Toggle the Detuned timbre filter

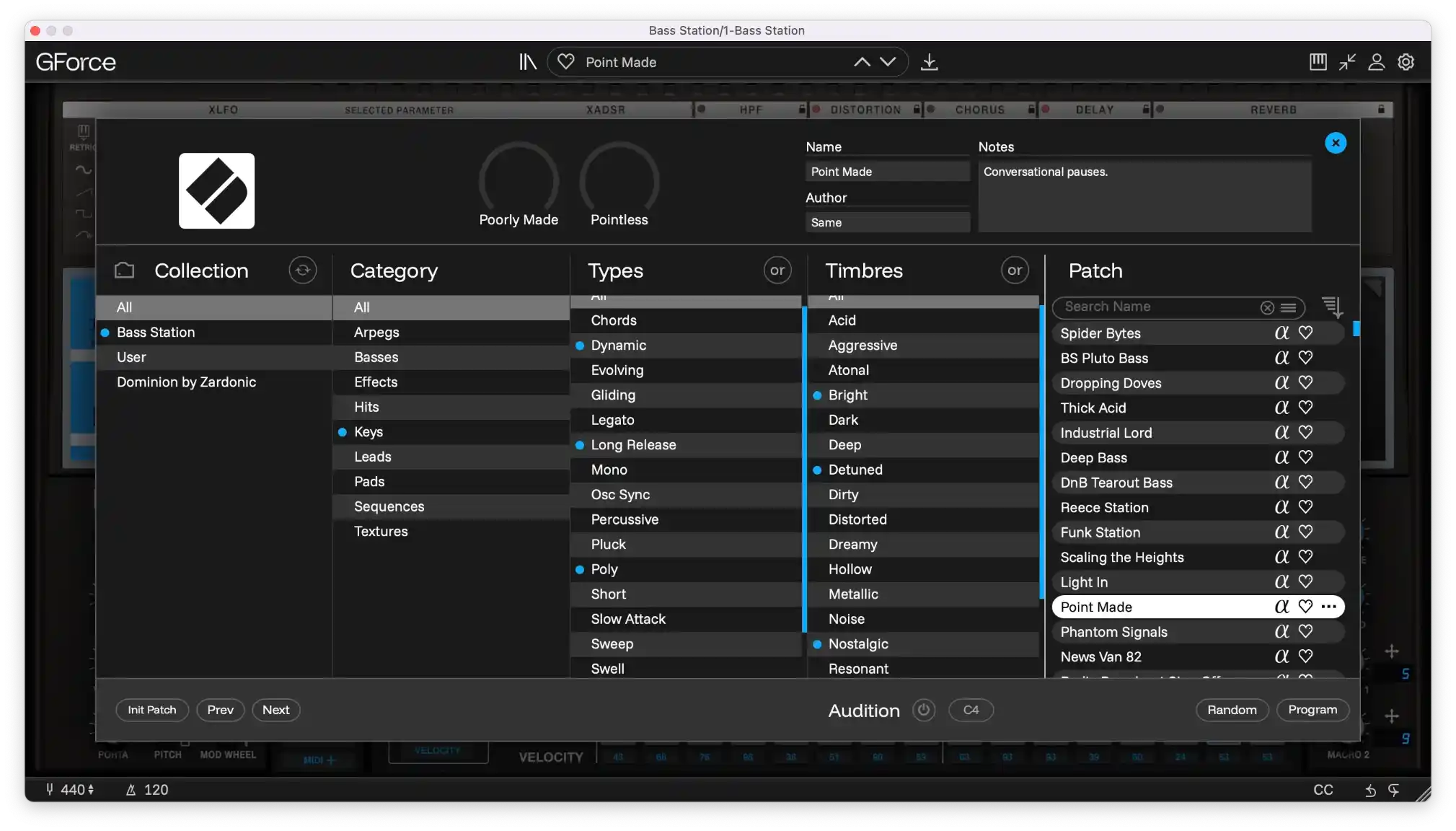tap(923, 470)
